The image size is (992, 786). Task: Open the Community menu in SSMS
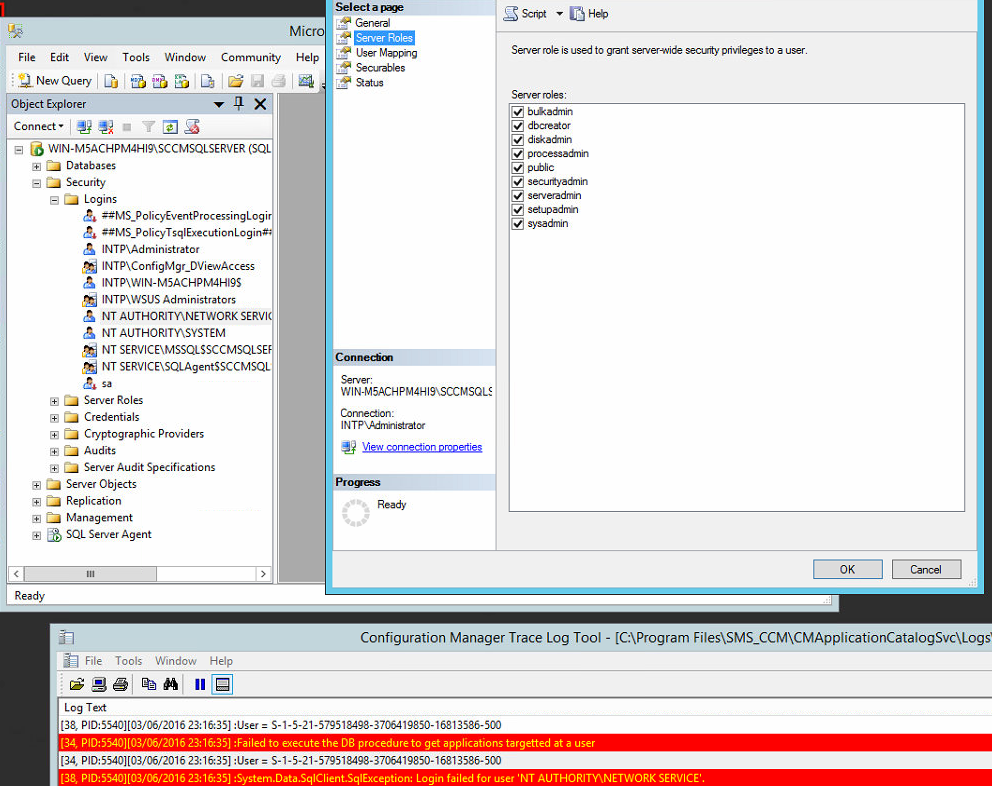tap(251, 57)
